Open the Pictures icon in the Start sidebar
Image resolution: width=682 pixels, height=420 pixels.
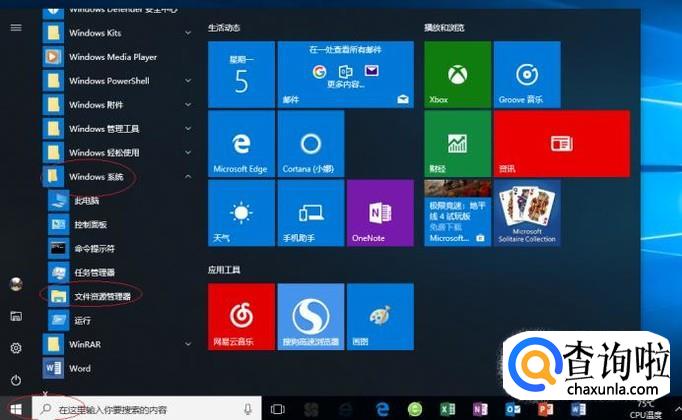[x=16, y=316]
